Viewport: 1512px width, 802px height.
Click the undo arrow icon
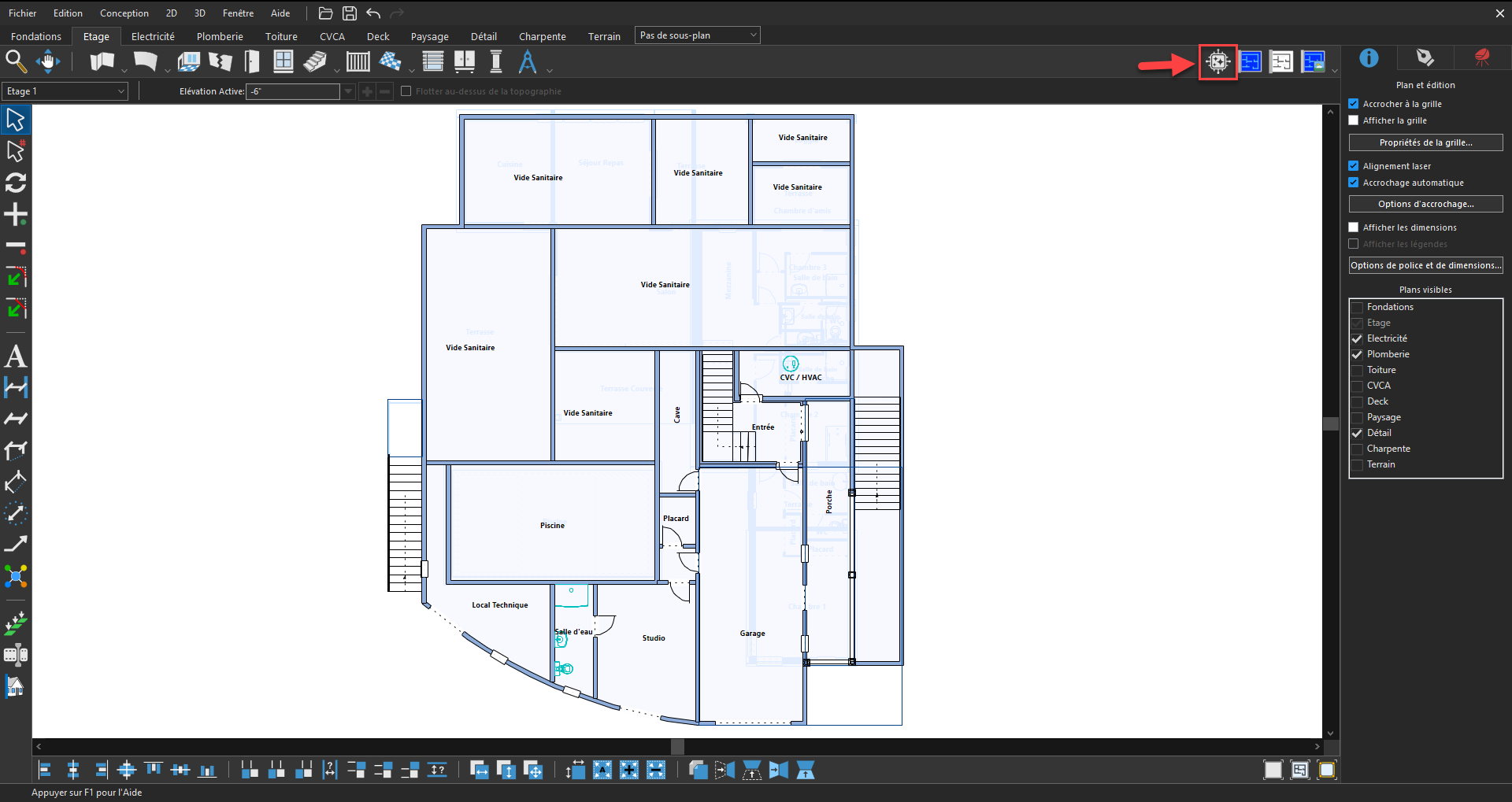(373, 13)
